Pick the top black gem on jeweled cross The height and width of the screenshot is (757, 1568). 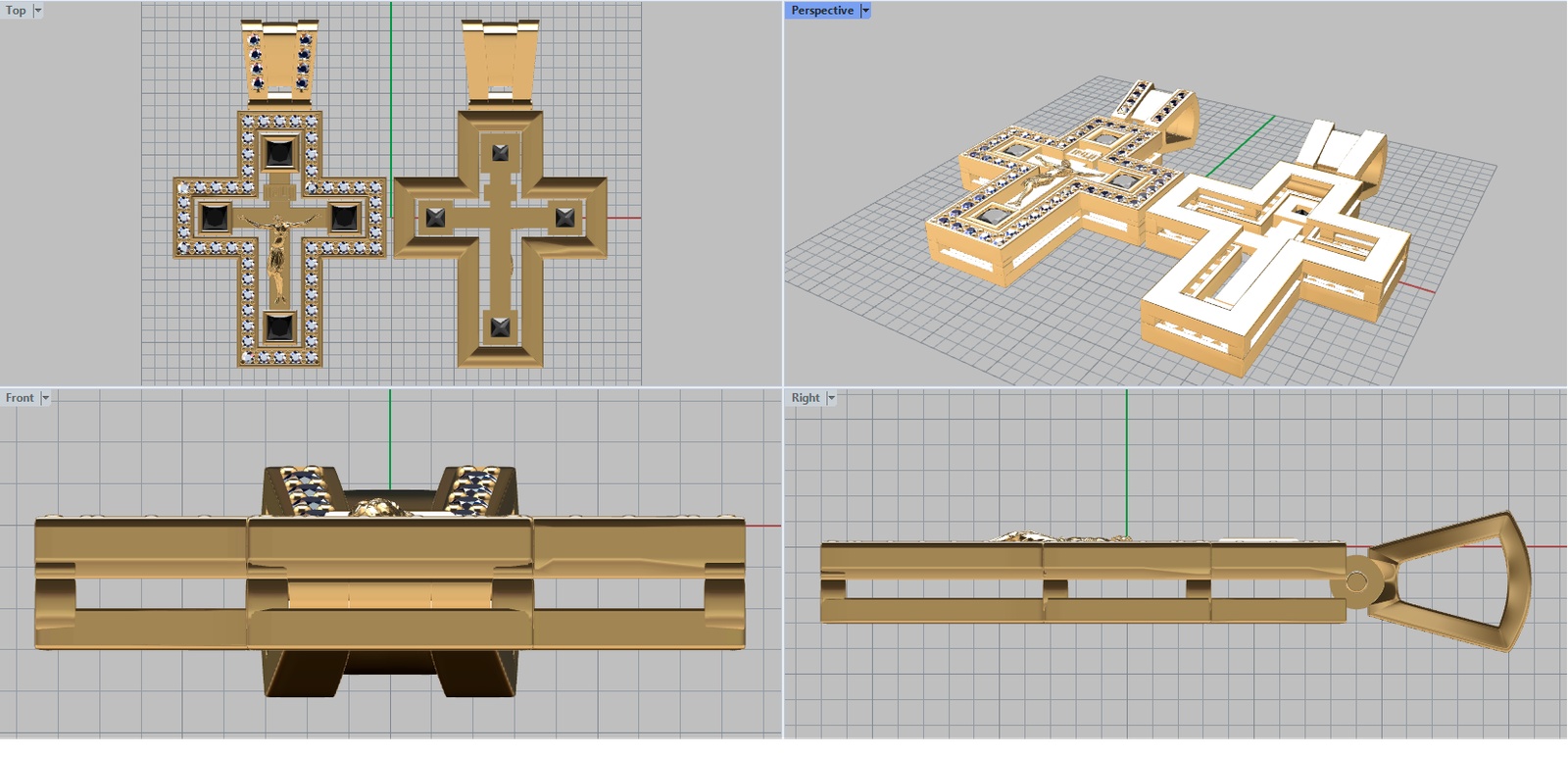point(279,153)
